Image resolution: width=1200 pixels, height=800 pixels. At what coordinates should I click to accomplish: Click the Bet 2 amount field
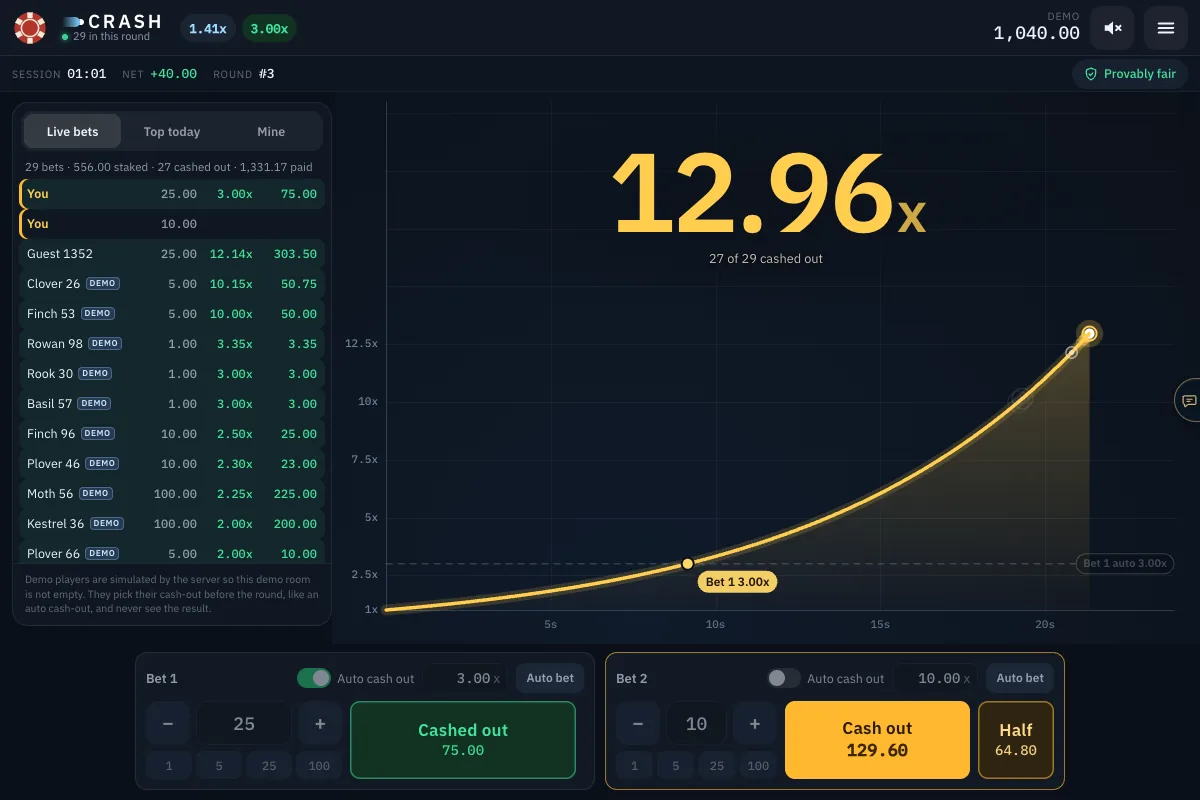696,724
